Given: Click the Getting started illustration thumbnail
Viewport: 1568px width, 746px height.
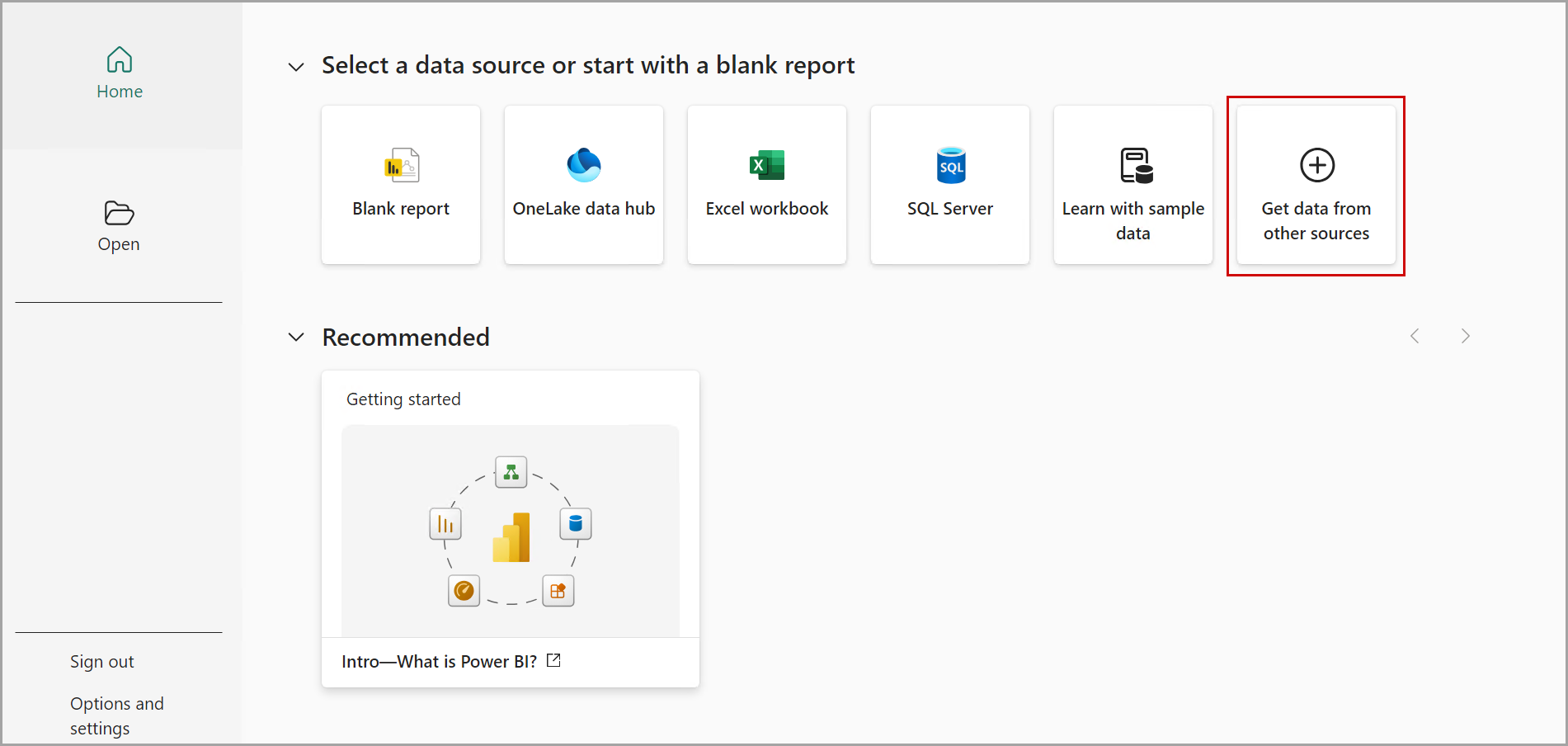Looking at the screenshot, I should tap(511, 531).
